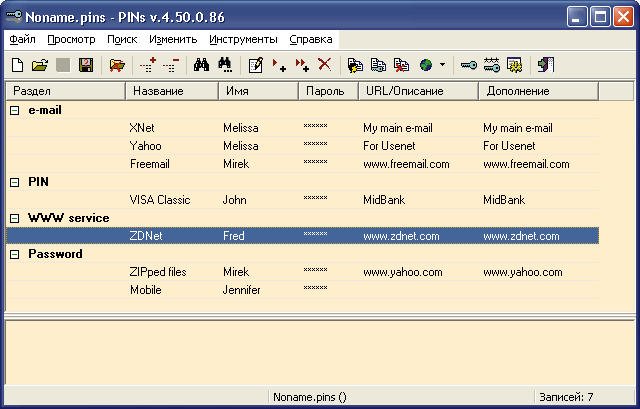The height and width of the screenshot is (409, 640).
Task: Click For Usenet in URL/Описание column
Action: [x=389, y=146]
